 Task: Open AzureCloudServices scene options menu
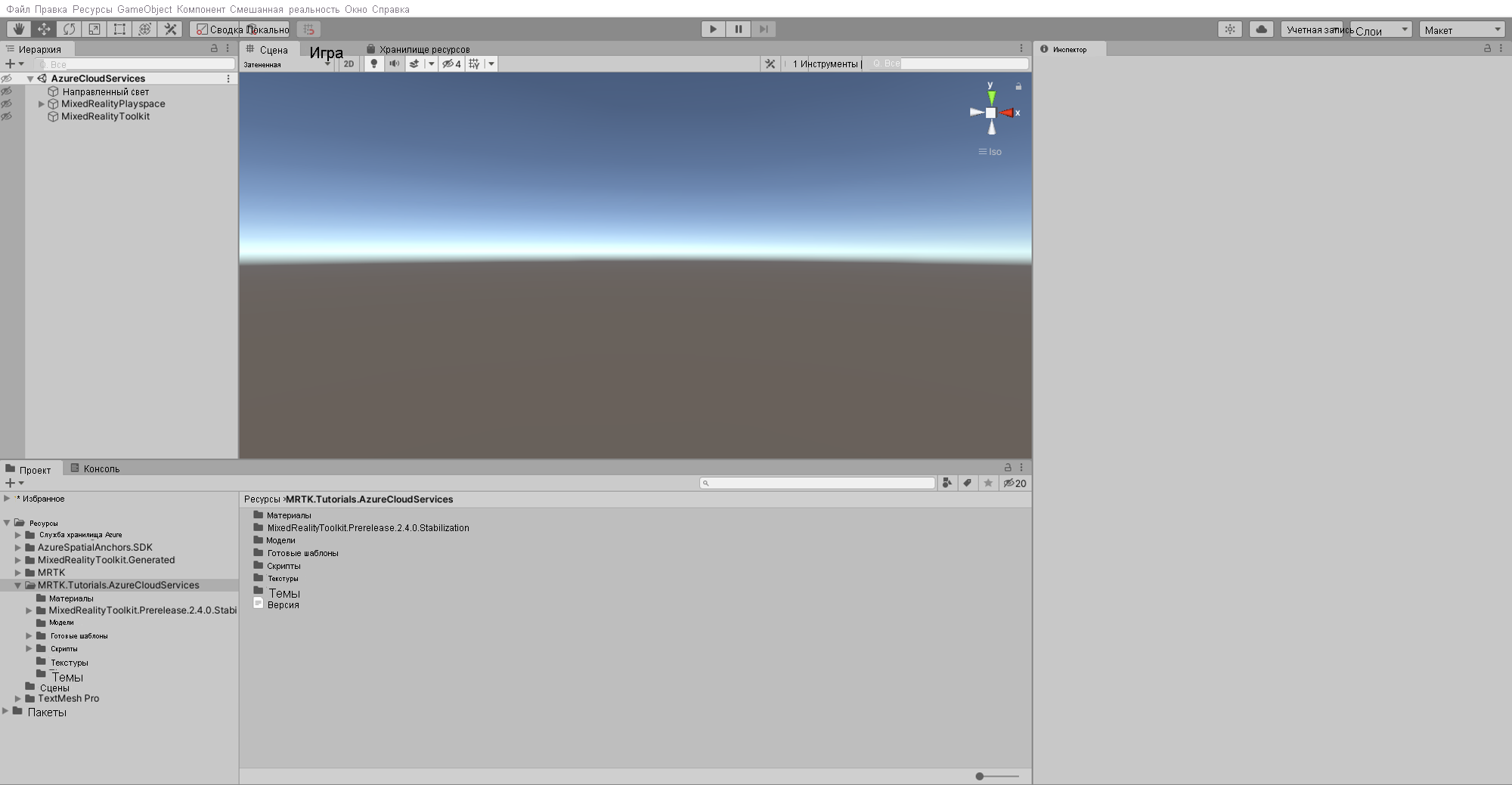228,79
